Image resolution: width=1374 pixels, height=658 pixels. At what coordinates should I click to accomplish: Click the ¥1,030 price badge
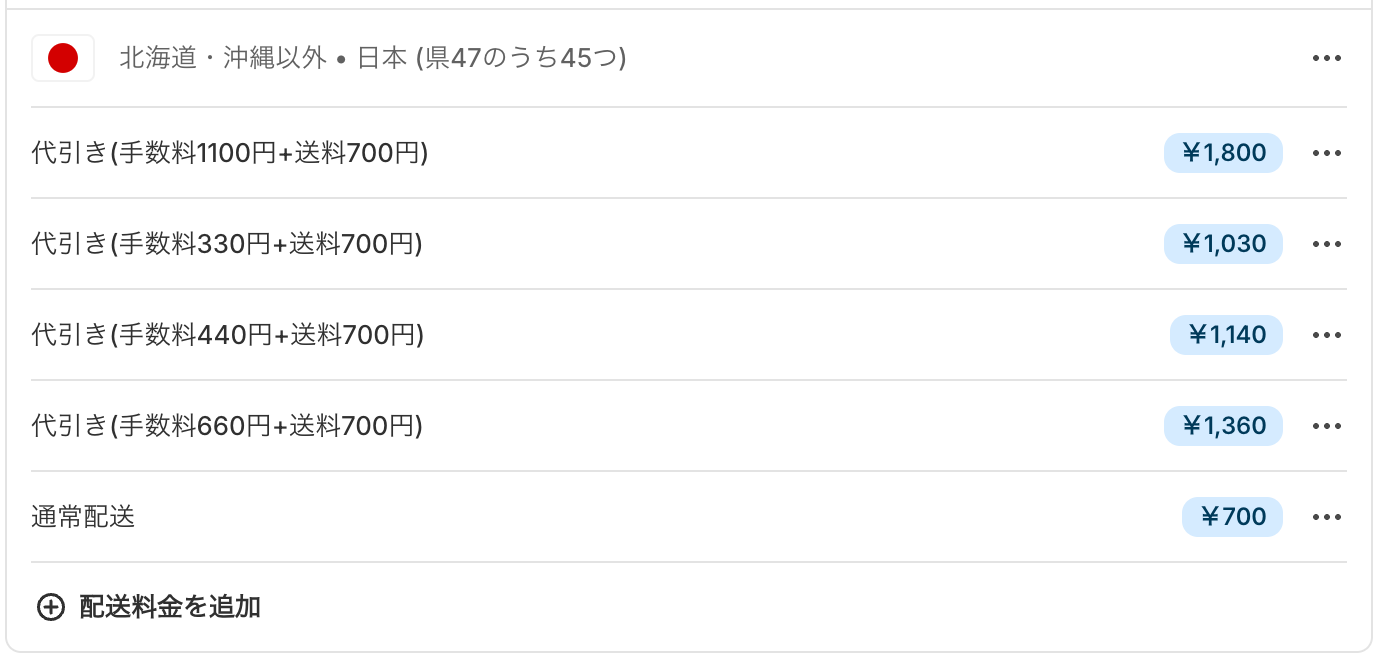(x=1223, y=244)
